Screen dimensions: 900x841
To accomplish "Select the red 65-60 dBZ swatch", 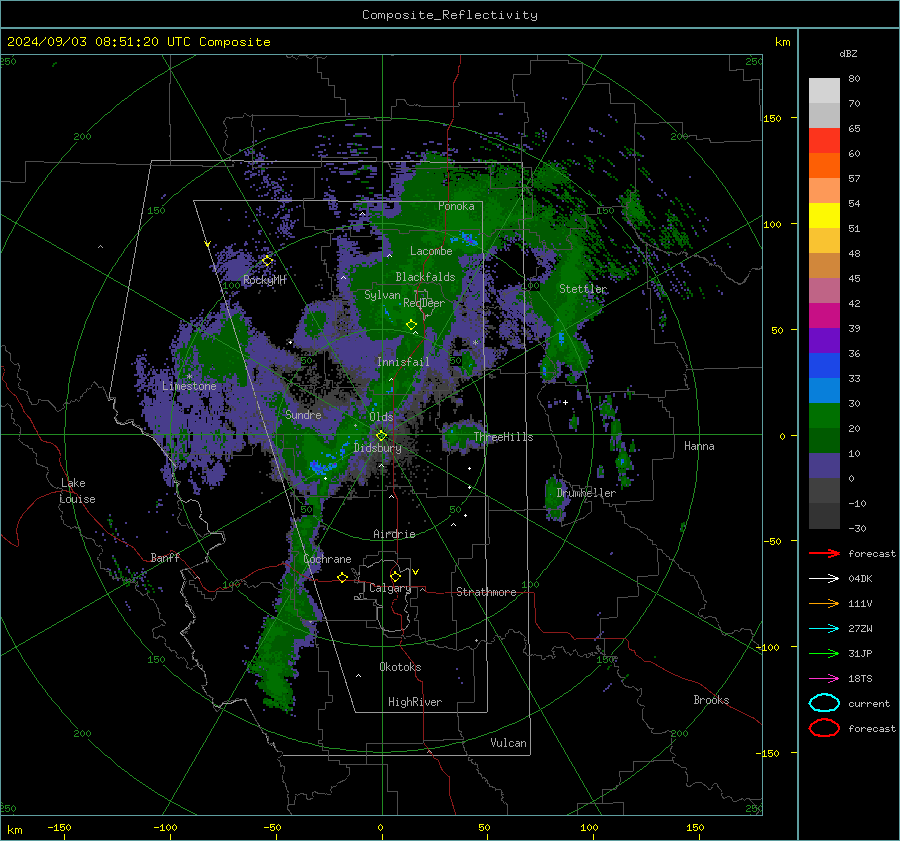I will (x=824, y=141).
